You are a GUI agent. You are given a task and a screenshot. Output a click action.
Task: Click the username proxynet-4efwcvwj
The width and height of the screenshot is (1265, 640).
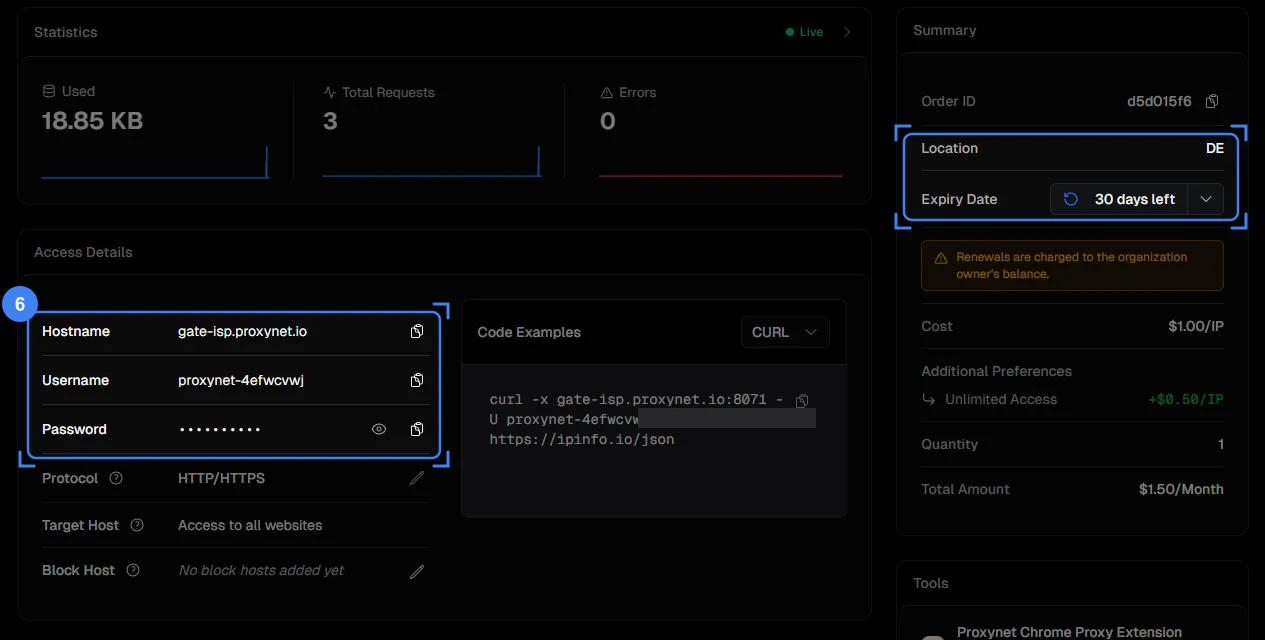click(x=241, y=380)
